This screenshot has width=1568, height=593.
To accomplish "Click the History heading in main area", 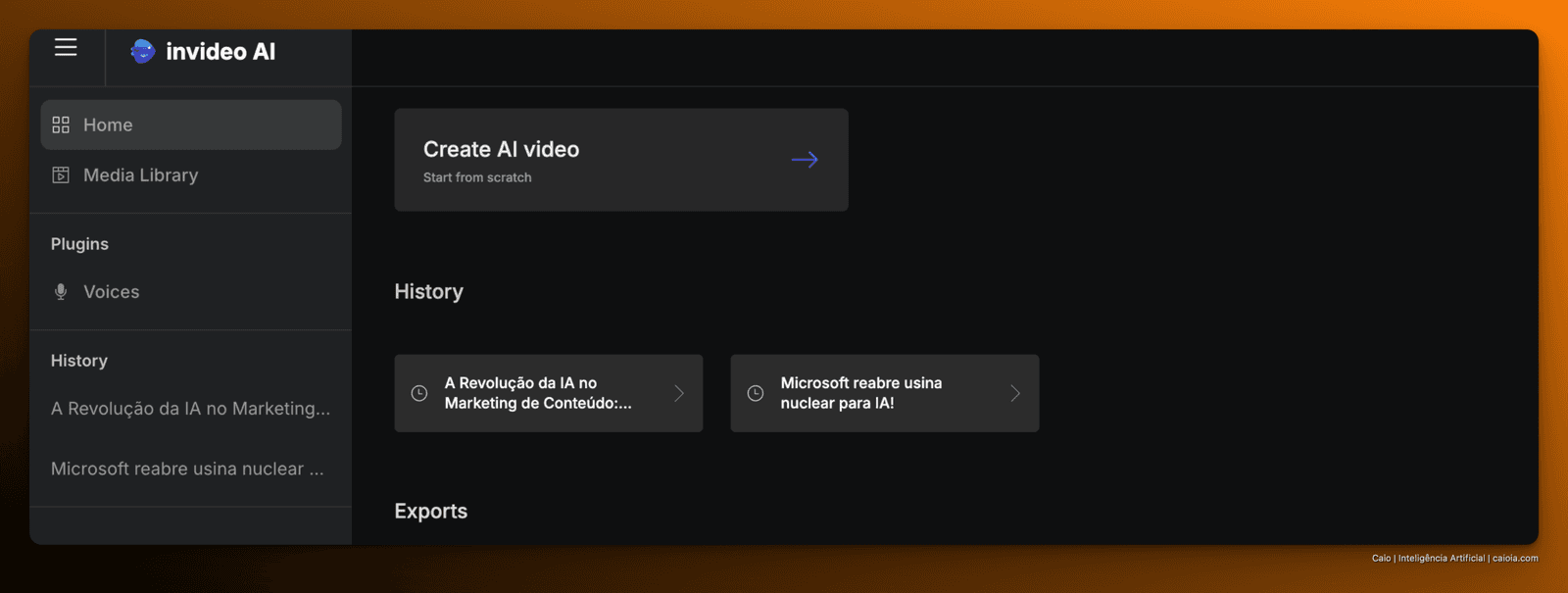I will click(x=428, y=291).
